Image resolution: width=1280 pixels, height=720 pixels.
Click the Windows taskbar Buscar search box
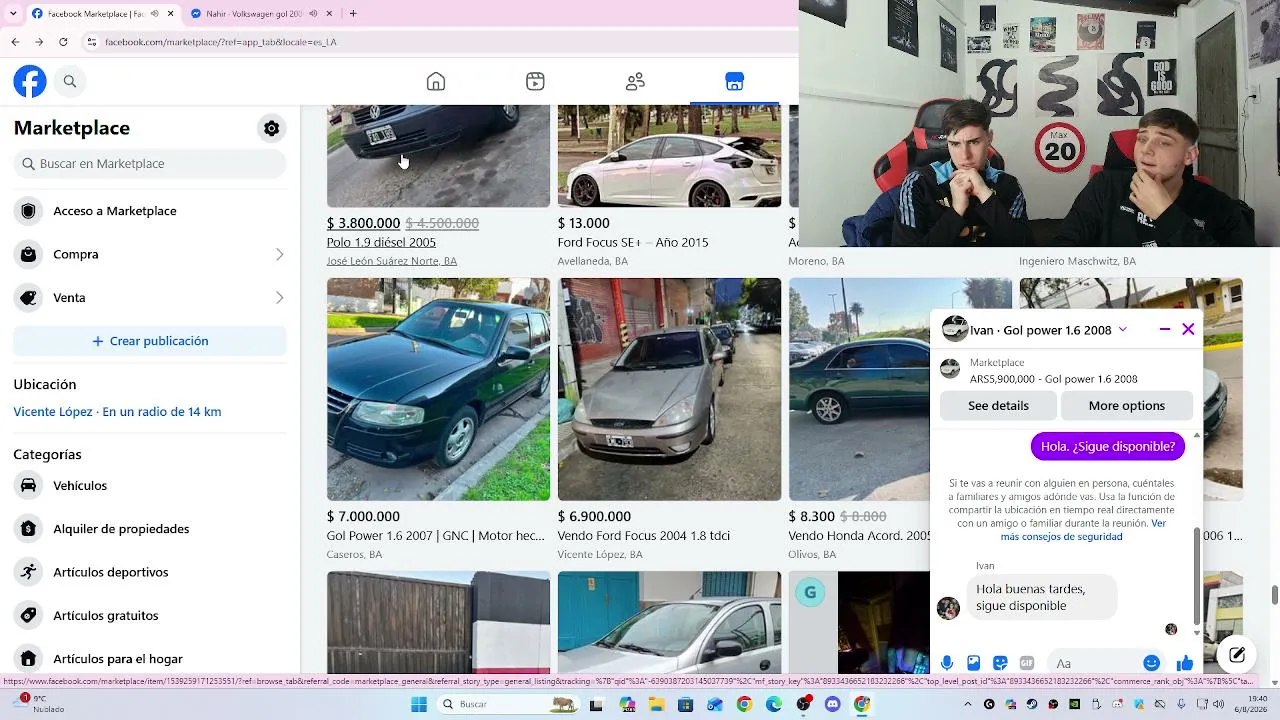508,705
